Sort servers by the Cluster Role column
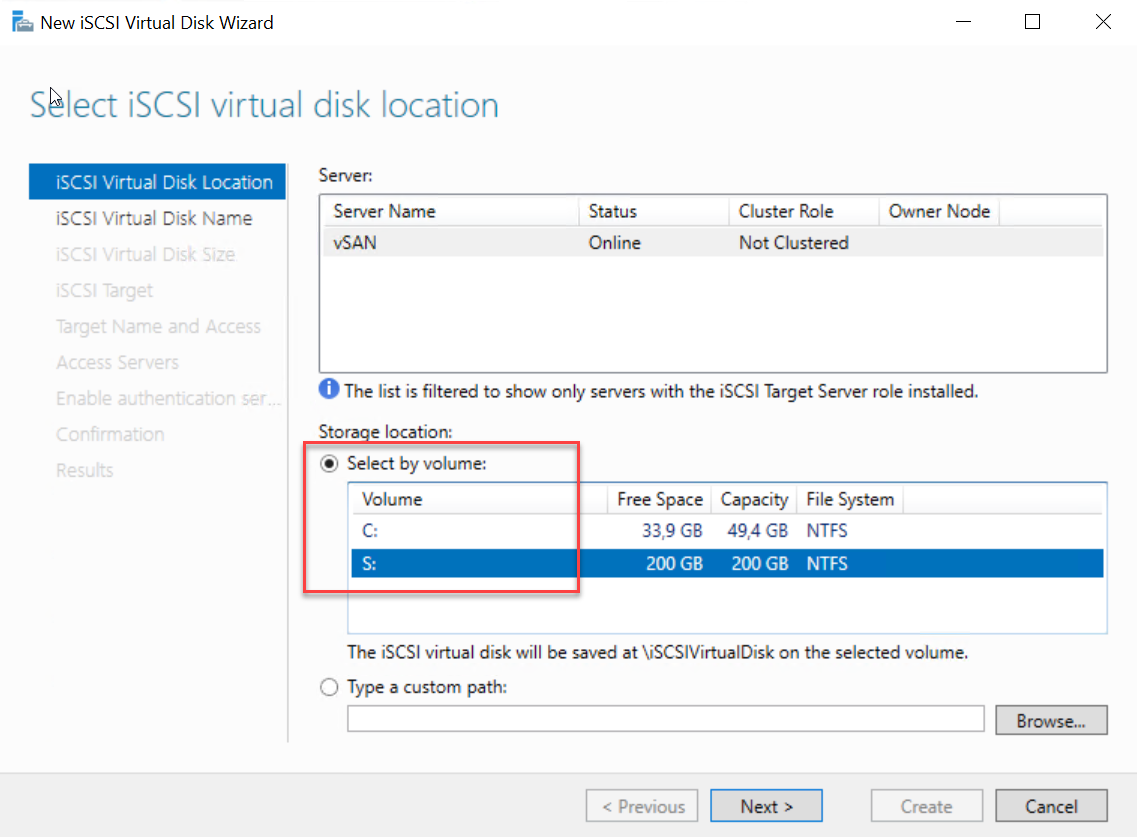Image resolution: width=1137 pixels, height=837 pixels. tap(804, 211)
